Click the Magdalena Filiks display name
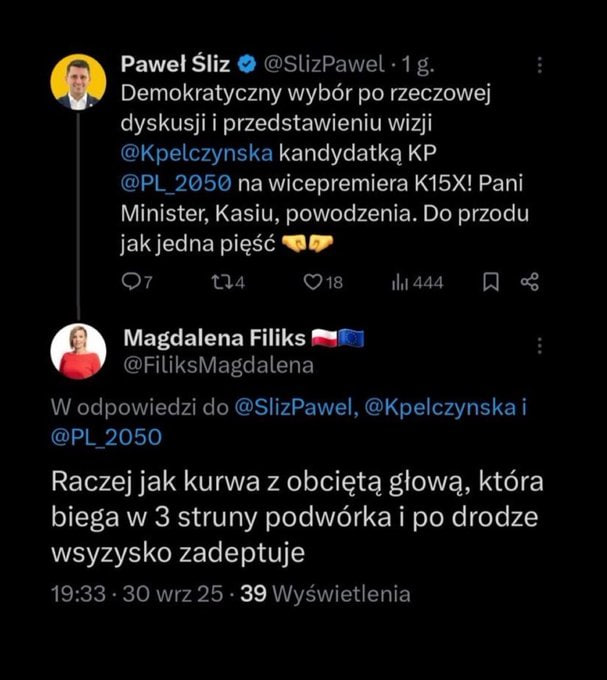This screenshot has height=680, width=607. [213, 338]
